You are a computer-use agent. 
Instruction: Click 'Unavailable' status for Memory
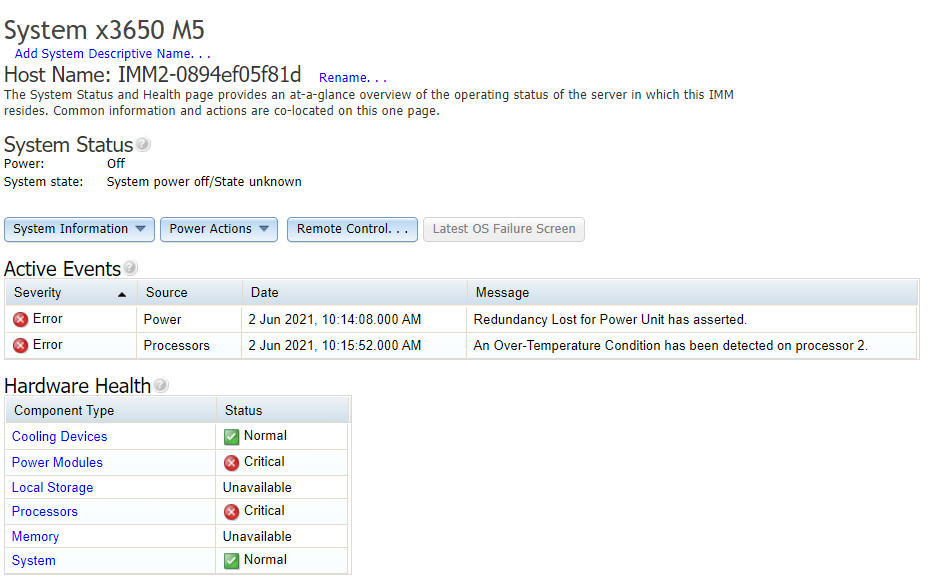click(257, 536)
